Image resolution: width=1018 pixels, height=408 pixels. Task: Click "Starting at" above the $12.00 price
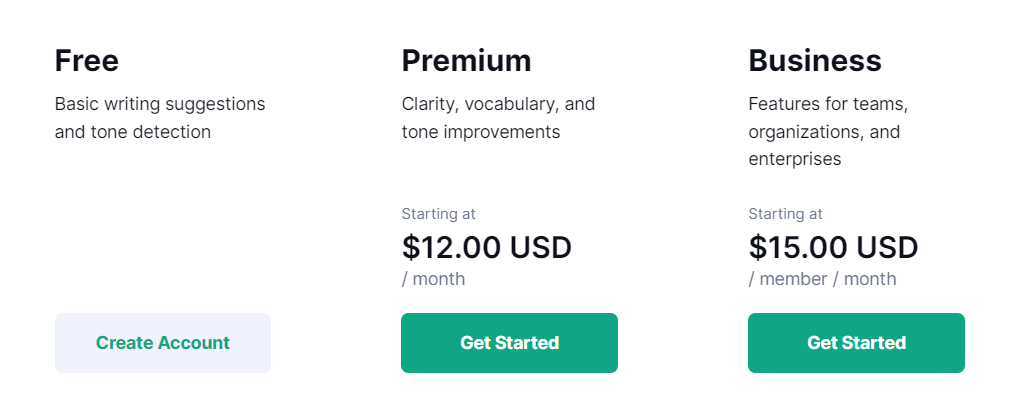click(438, 213)
